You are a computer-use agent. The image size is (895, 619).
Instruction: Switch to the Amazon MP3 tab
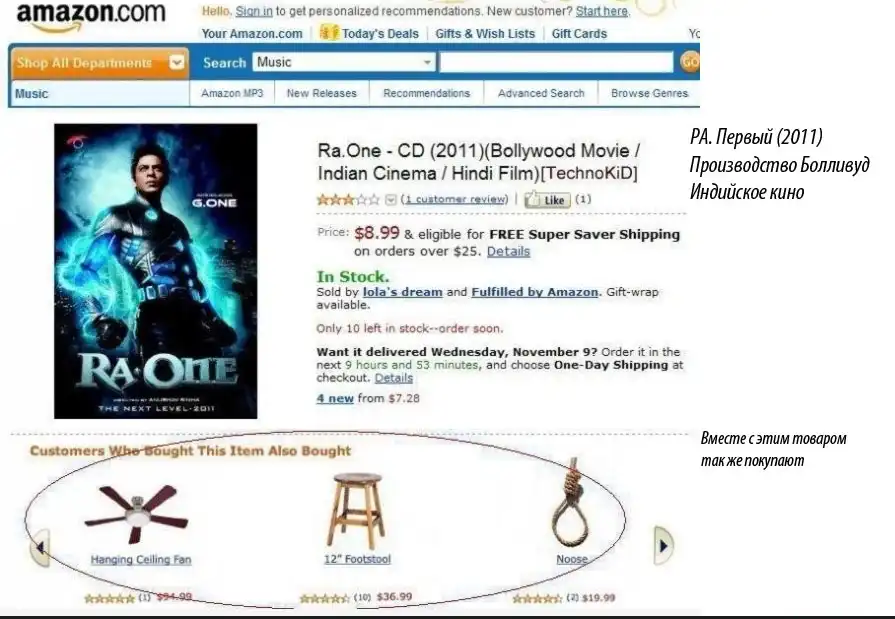(x=232, y=93)
